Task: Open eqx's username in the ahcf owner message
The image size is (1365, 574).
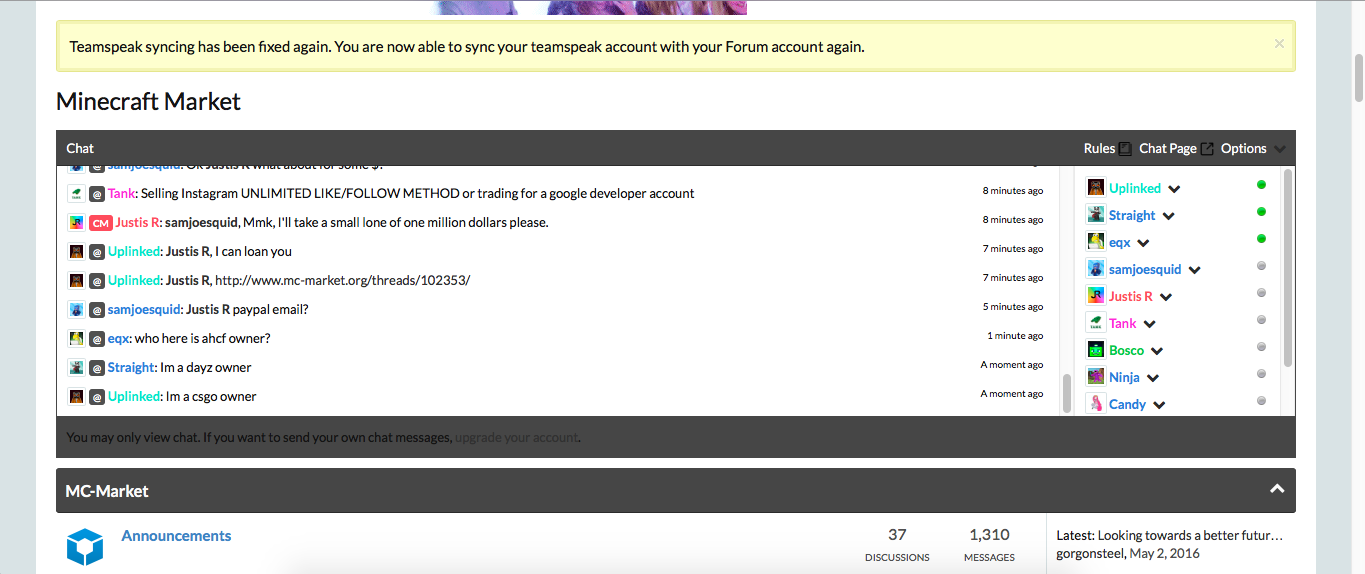Action: click(x=119, y=338)
